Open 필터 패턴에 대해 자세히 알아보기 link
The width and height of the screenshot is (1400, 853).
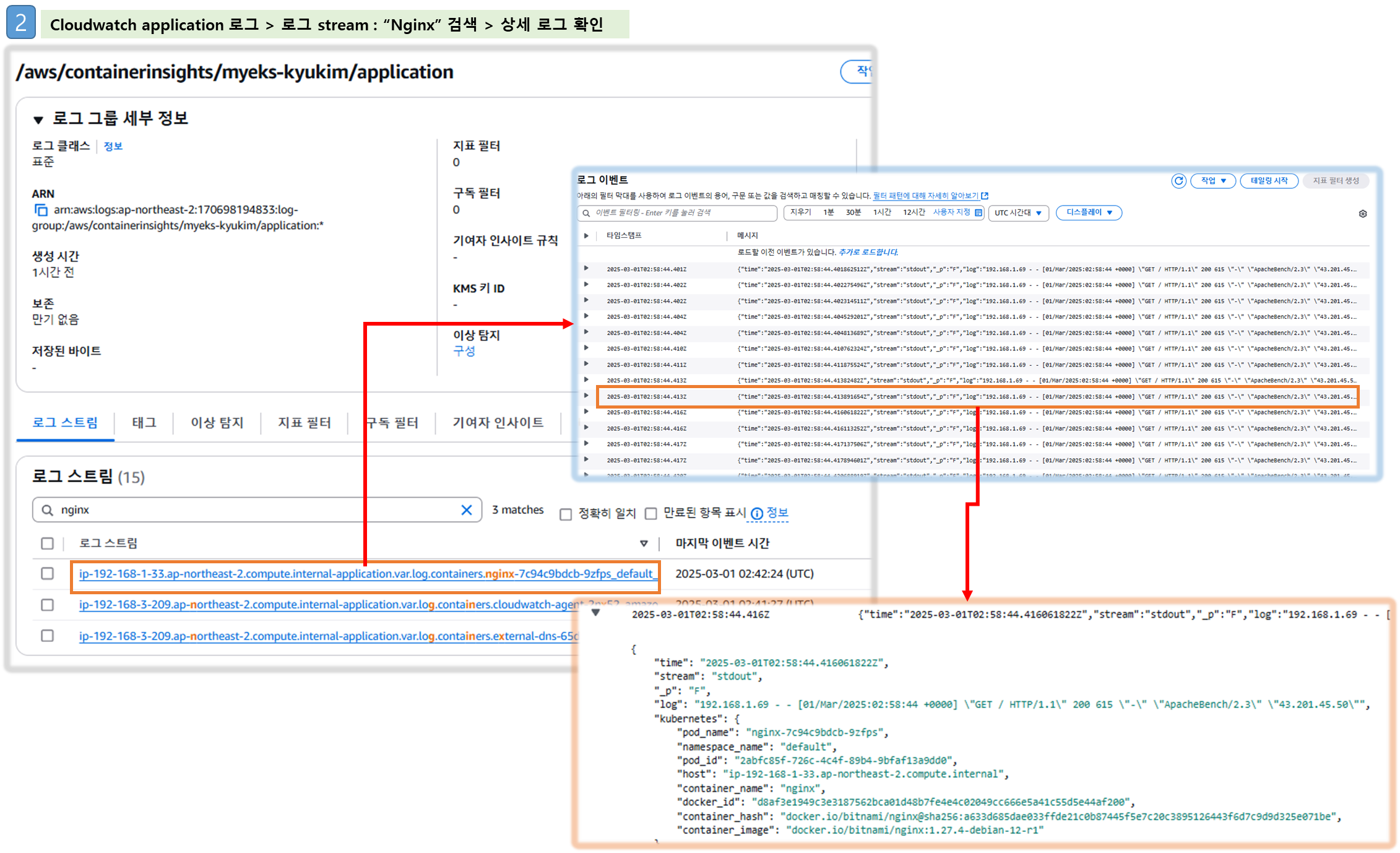tap(925, 196)
